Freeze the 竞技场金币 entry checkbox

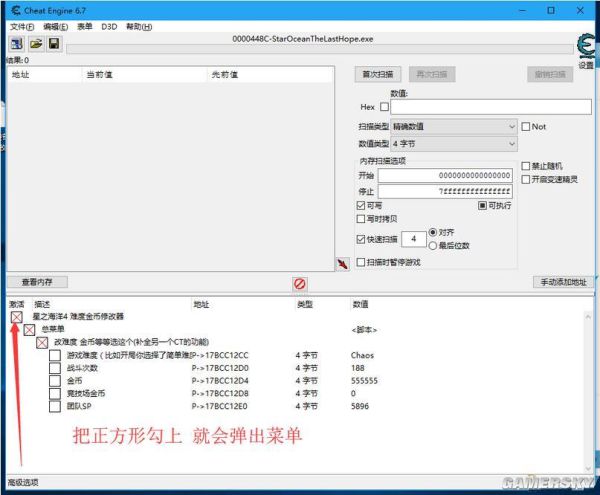(55, 393)
